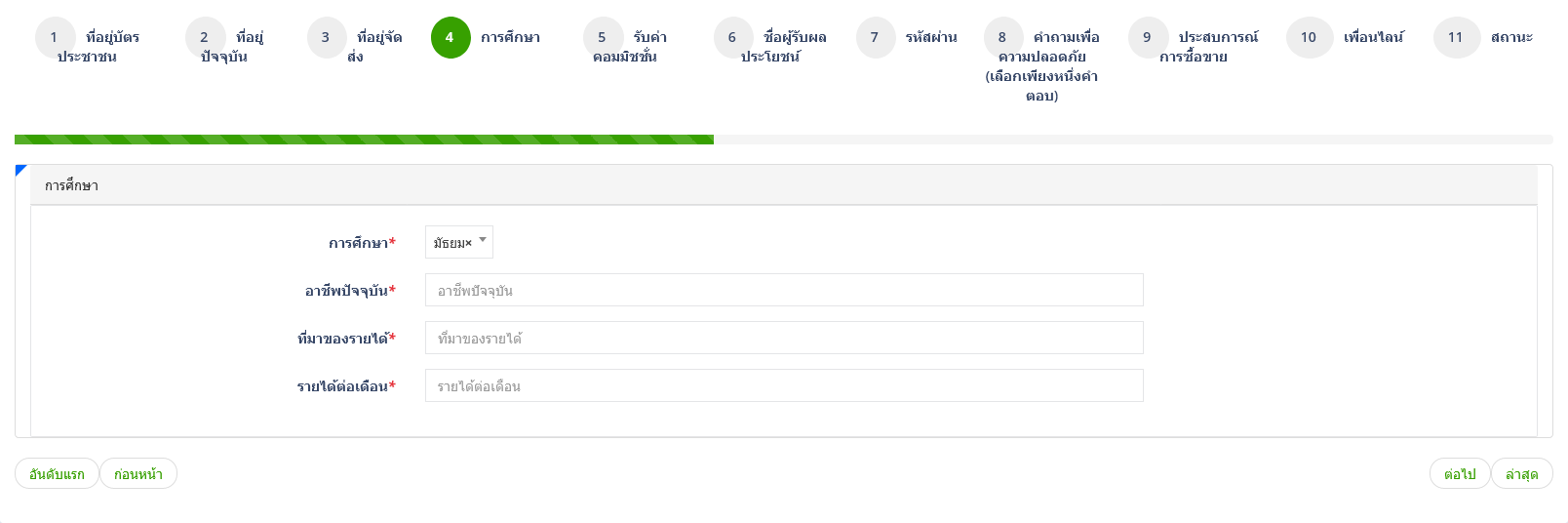This screenshot has height=523, width=1568.
Task: Select the step 11 number badge
Action: point(1456,38)
